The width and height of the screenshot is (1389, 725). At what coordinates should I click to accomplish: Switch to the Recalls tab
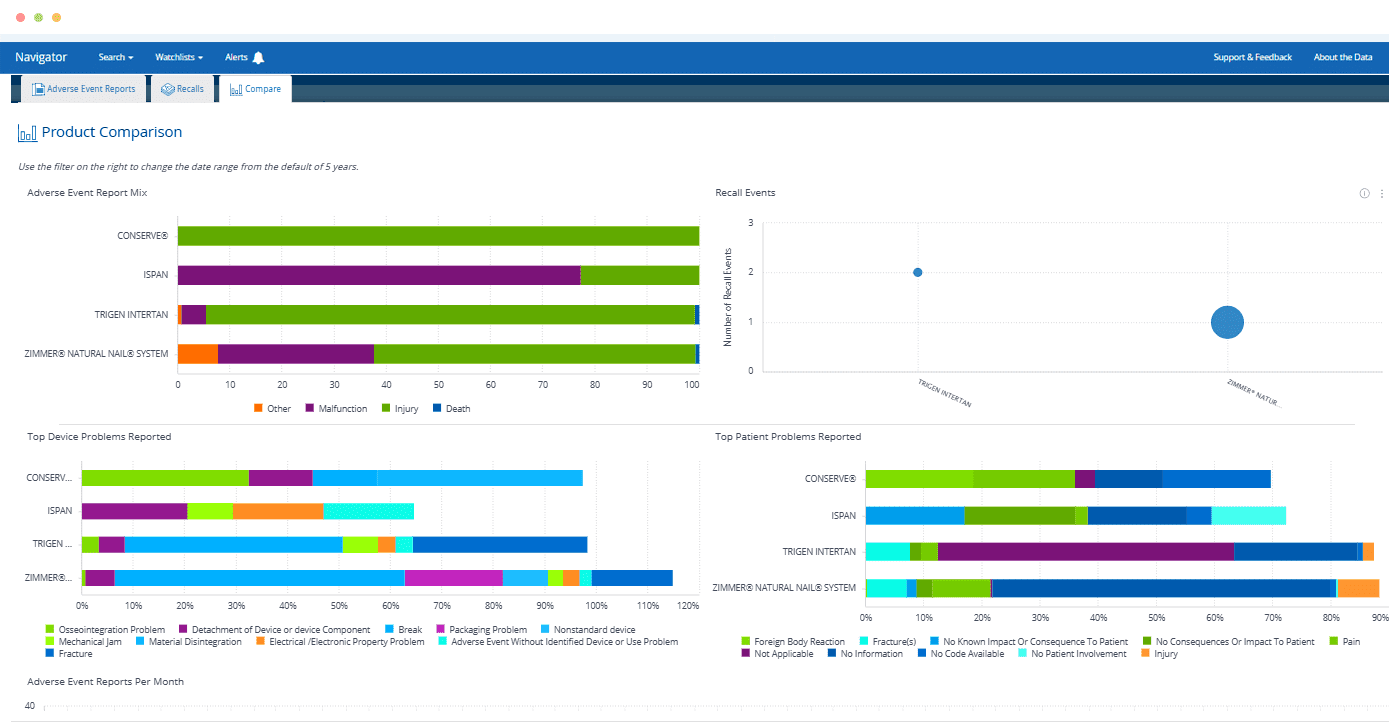(182, 89)
